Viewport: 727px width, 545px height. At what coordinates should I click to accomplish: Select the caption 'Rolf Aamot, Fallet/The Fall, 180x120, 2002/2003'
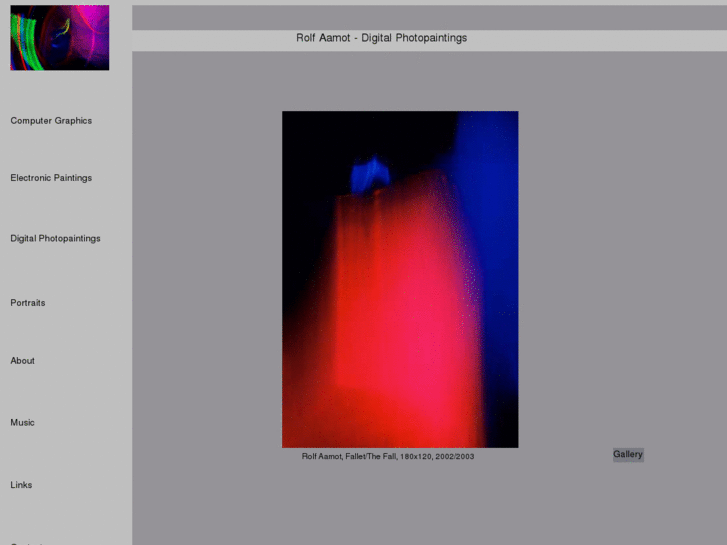[x=388, y=456]
